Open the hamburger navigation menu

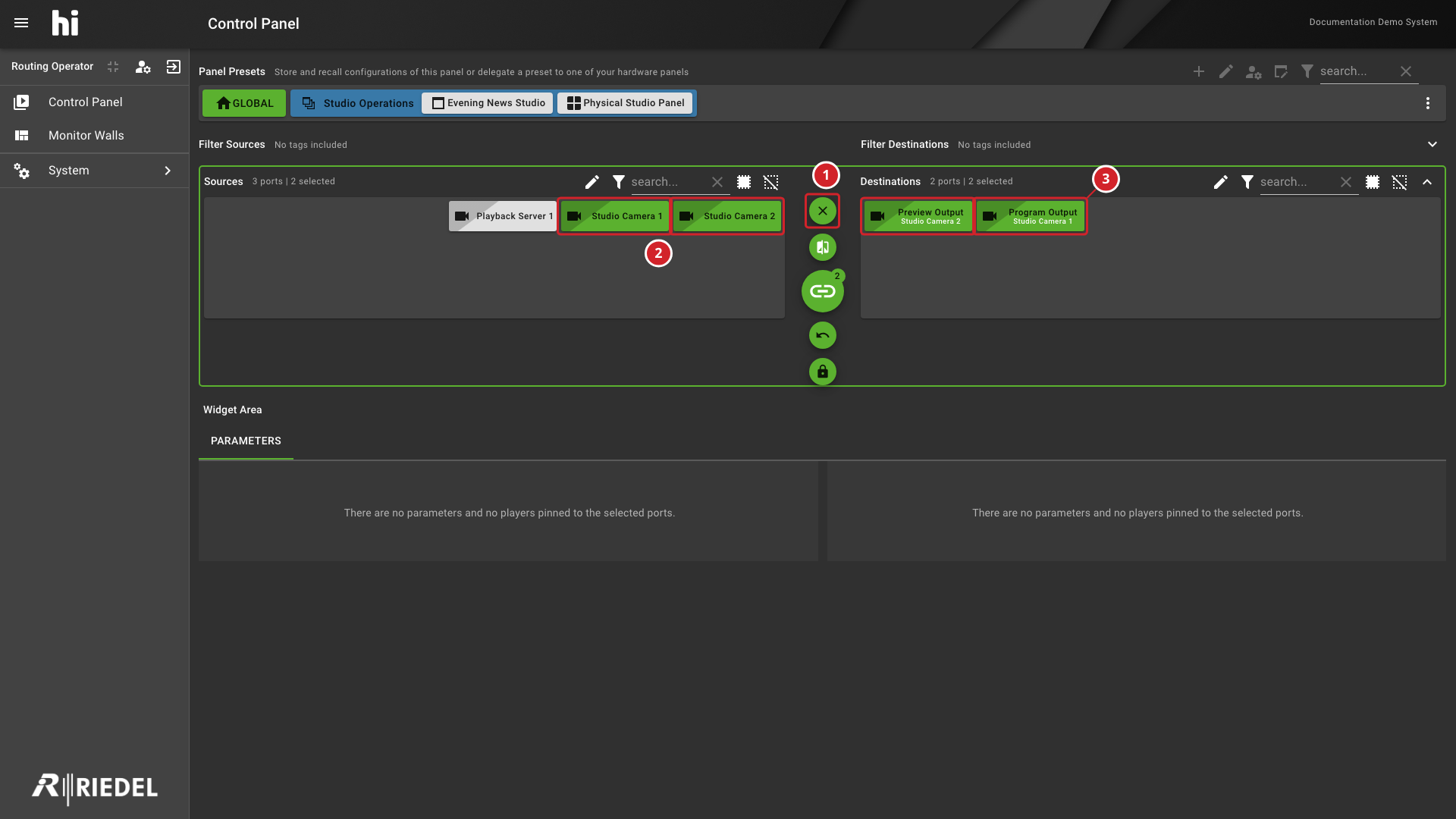21,23
